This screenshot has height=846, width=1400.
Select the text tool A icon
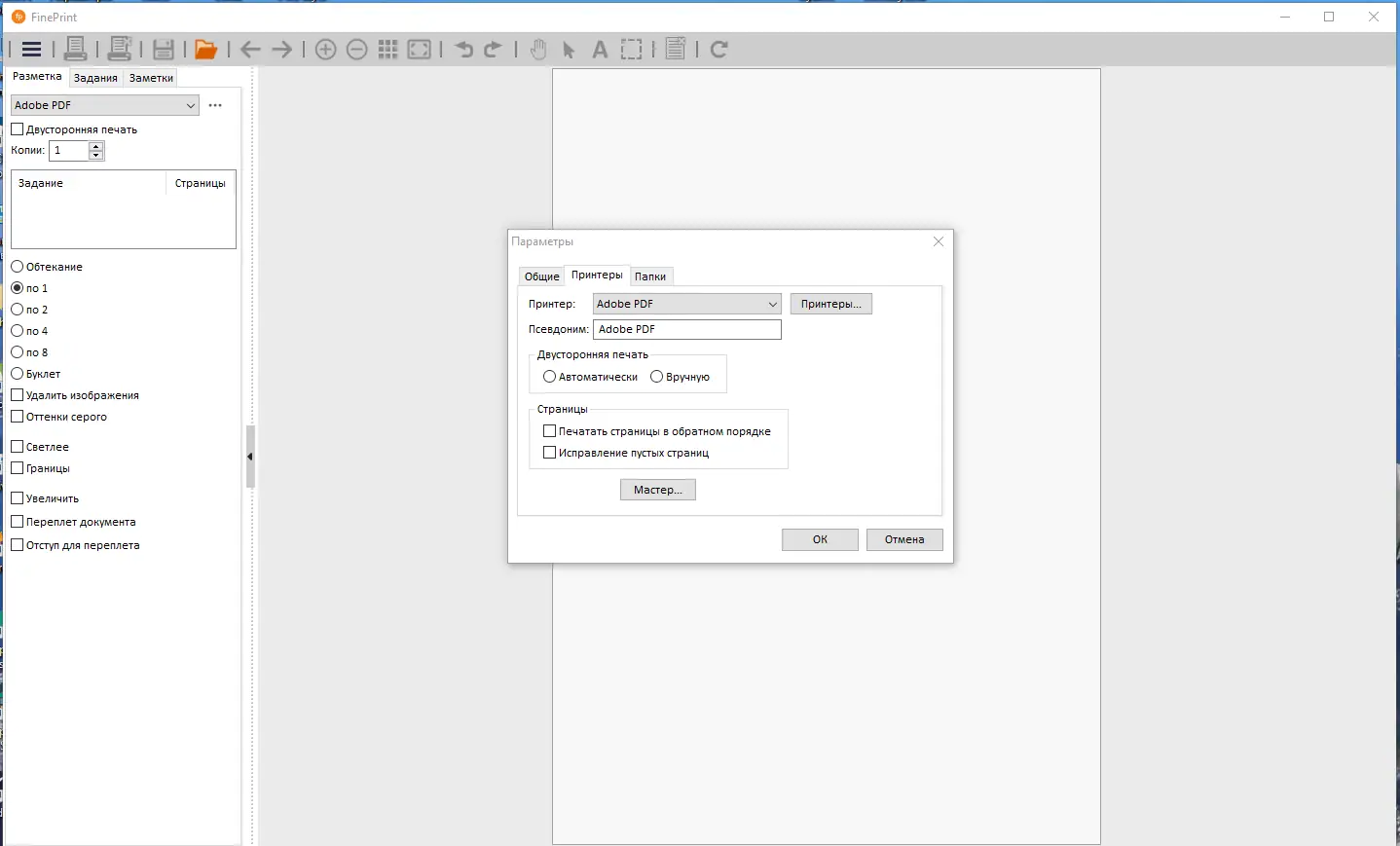tap(601, 50)
